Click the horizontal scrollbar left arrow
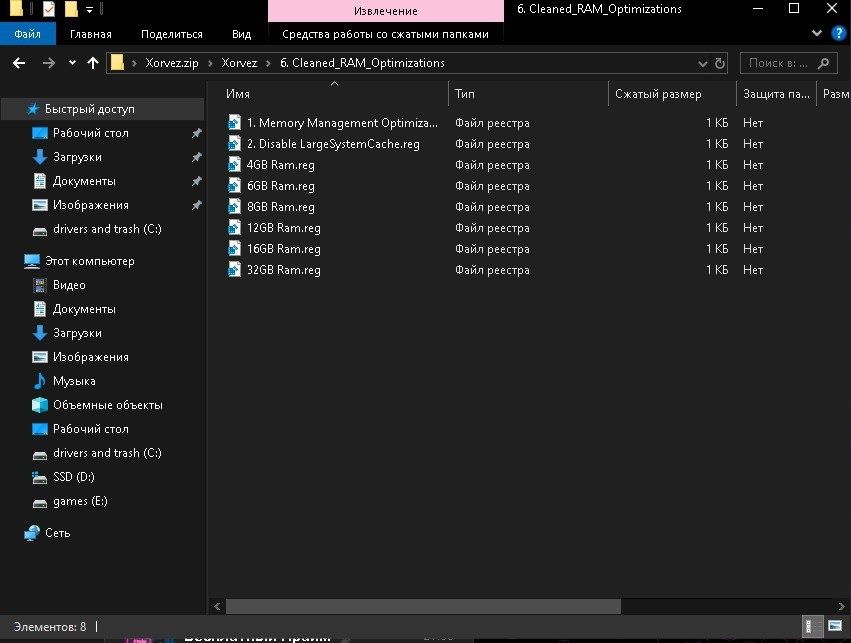 pyautogui.click(x=217, y=606)
